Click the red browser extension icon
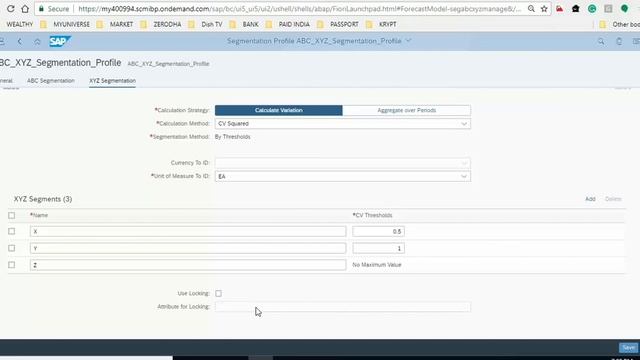 point(560,9)
